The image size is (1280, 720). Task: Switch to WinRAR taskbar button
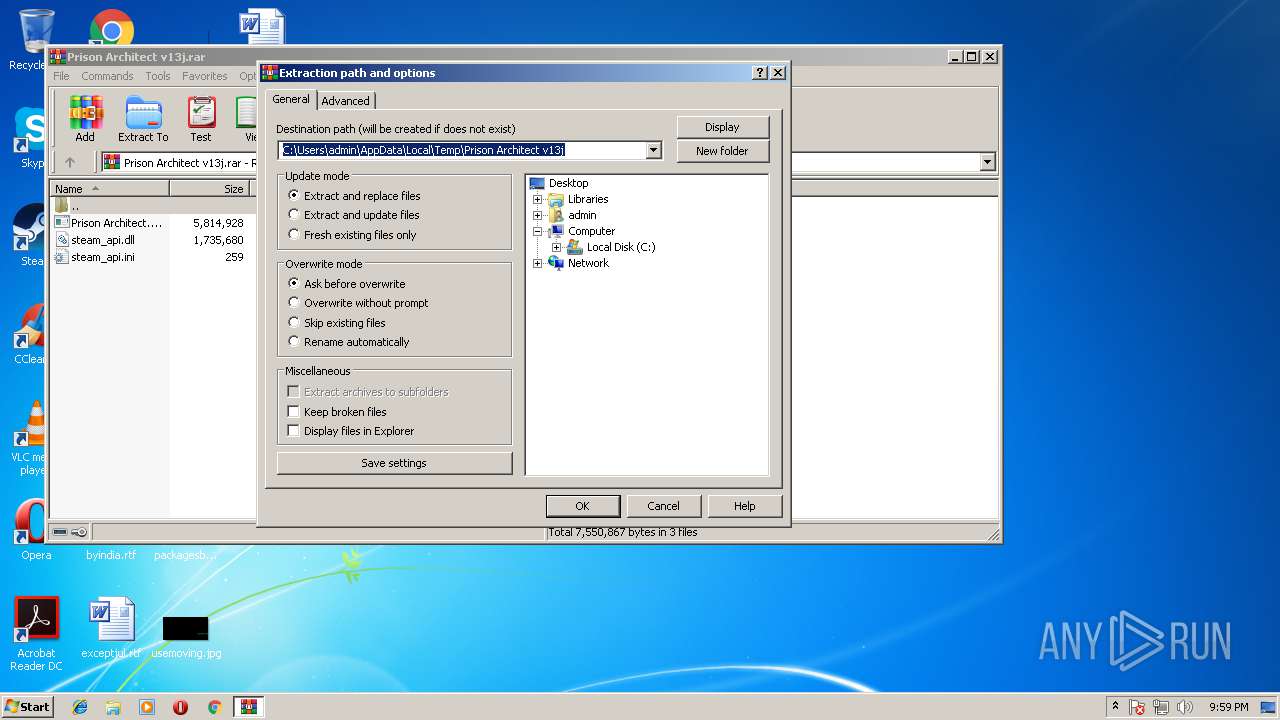pos(248,707)
